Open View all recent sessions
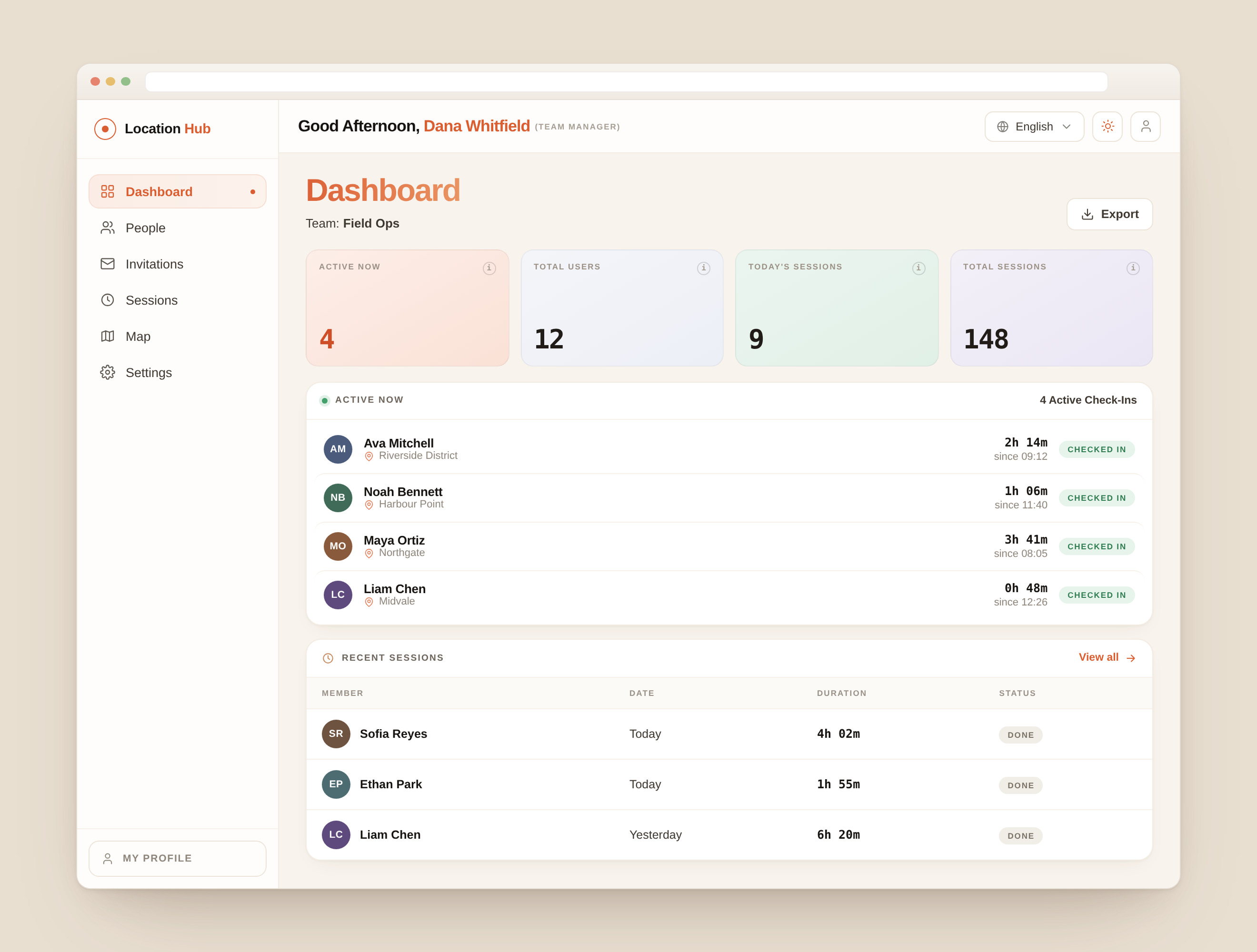This screenshot has width=1257, height=952. 1107,657
